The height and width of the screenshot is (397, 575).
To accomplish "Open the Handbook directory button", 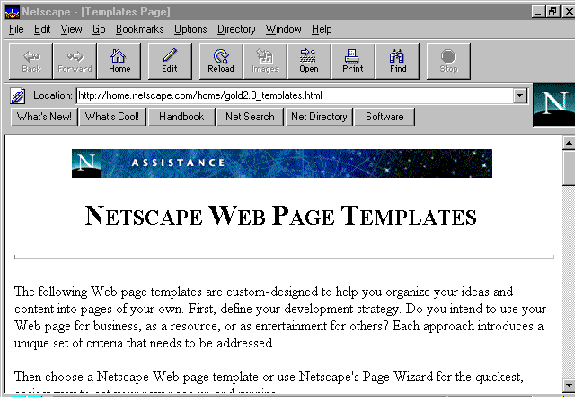I will click(x=182, y=117).
